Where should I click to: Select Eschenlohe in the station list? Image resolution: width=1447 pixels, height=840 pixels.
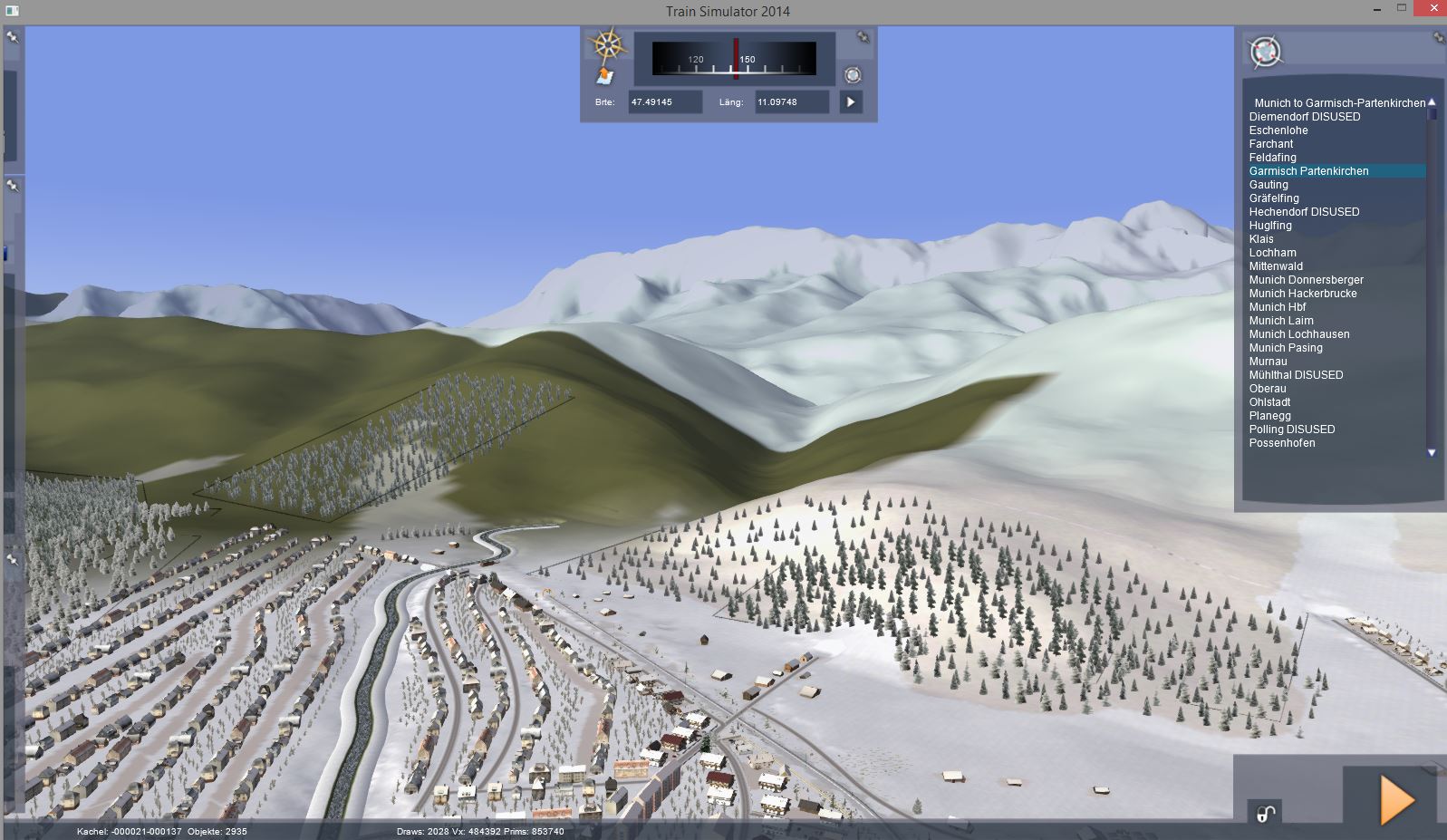[1278, 130]
